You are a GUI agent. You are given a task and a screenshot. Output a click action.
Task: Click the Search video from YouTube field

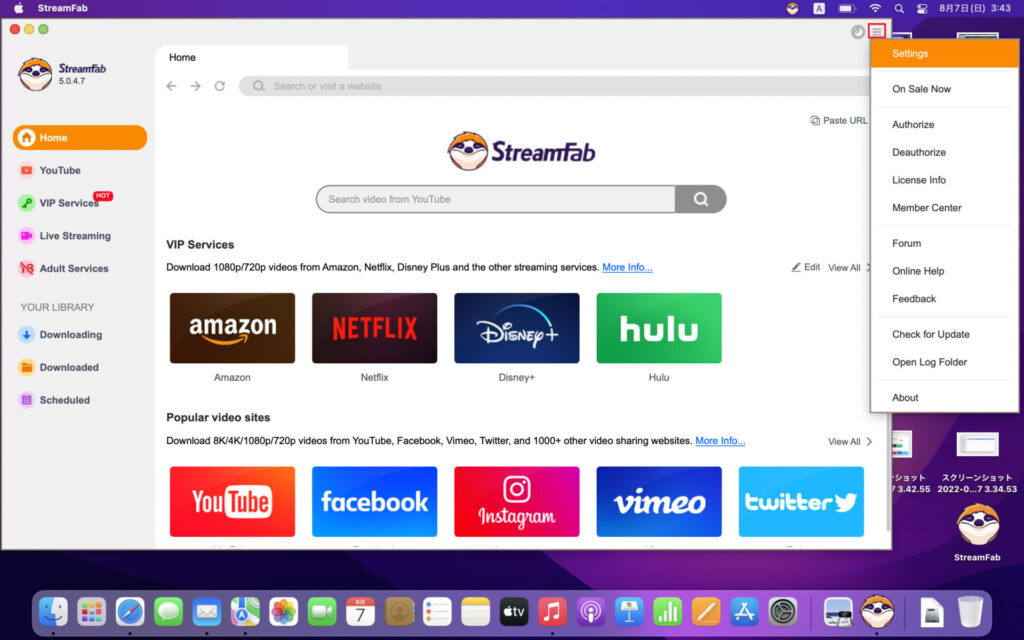496,199
